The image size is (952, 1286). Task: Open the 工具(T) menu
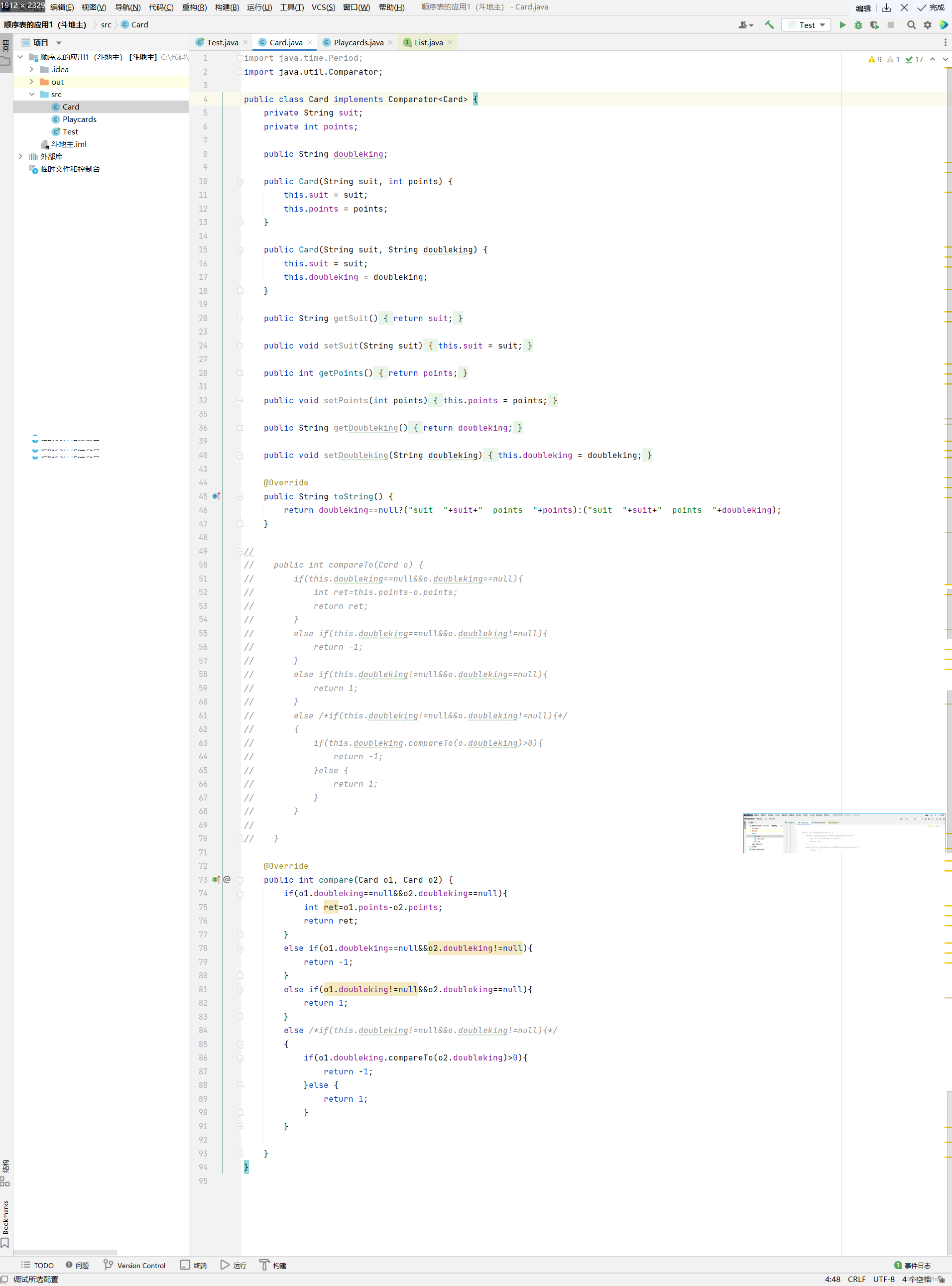[x=292, y=7]
